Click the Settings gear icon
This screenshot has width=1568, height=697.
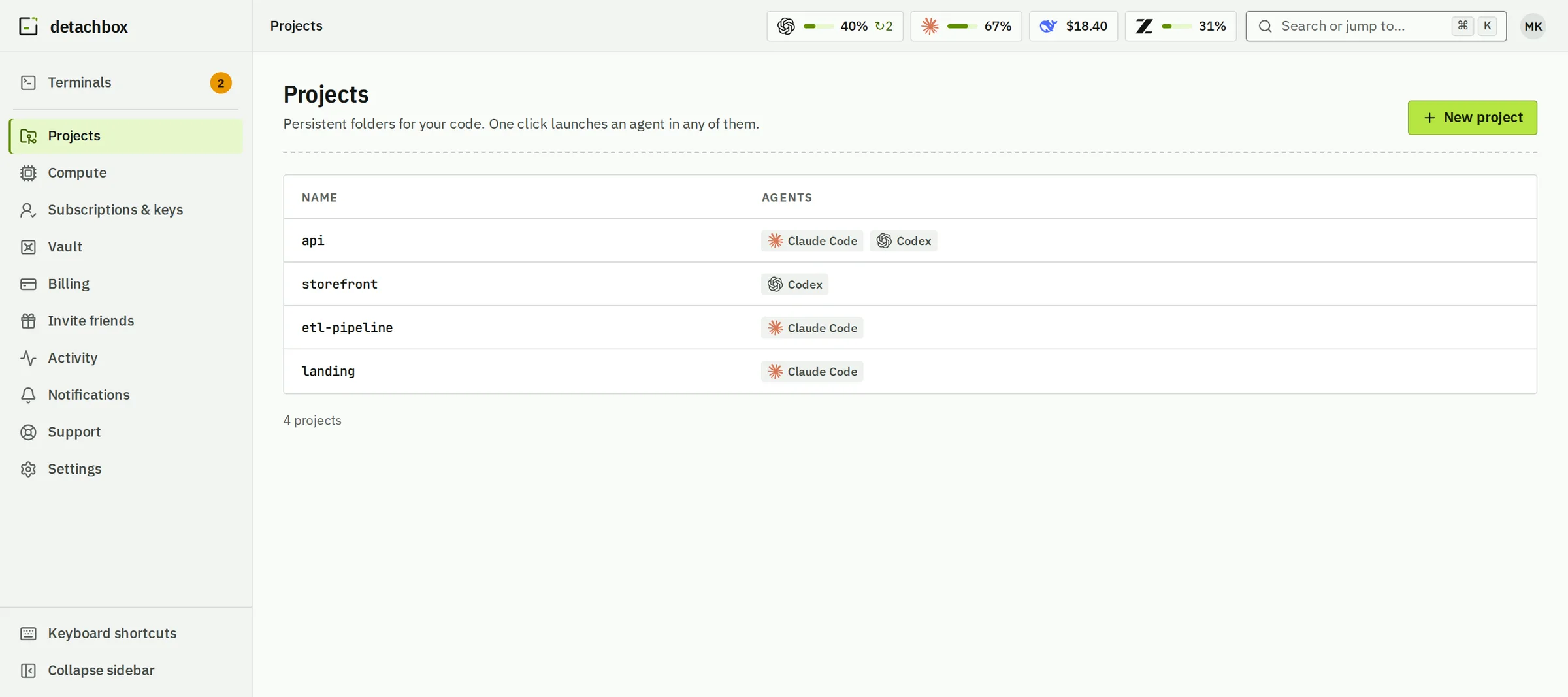28,469
